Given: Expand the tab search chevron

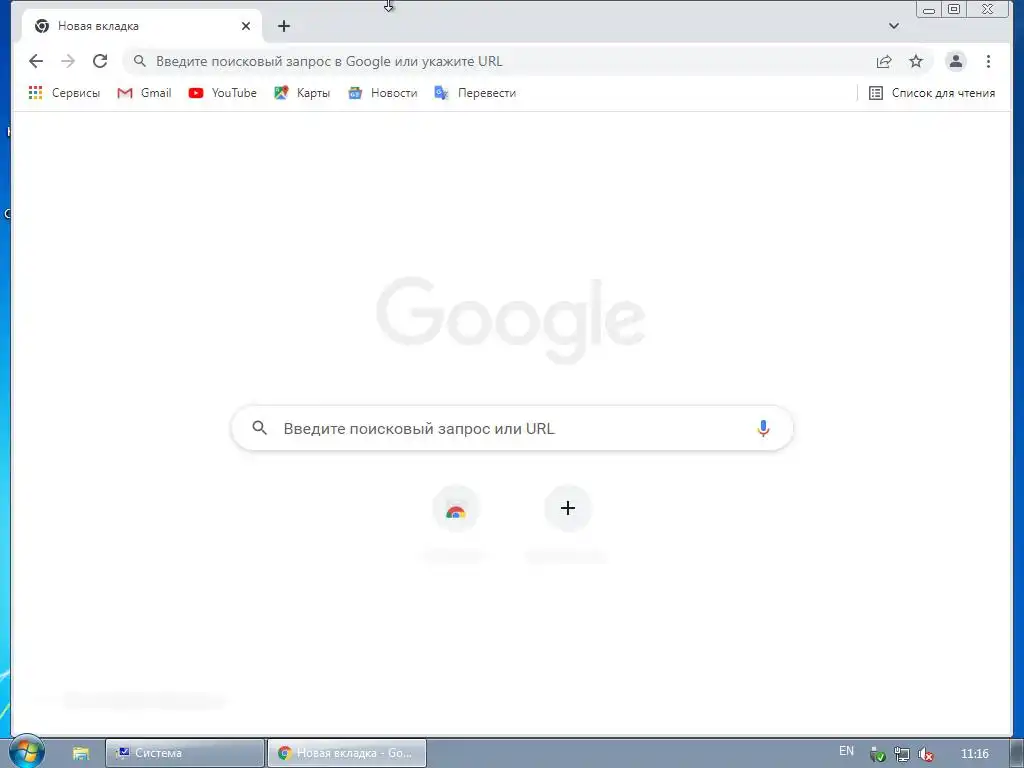Looking at the screenshot, I should (x=893, y=26).
